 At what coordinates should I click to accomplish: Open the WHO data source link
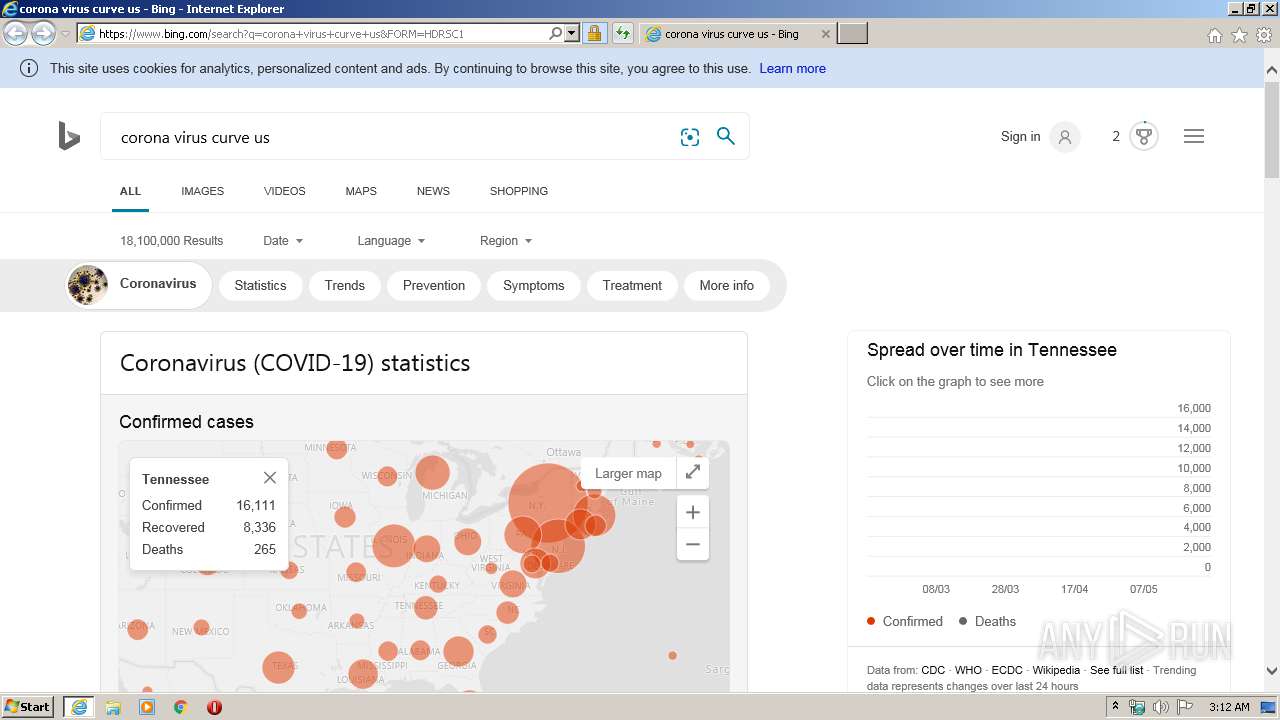coord(968,670)
